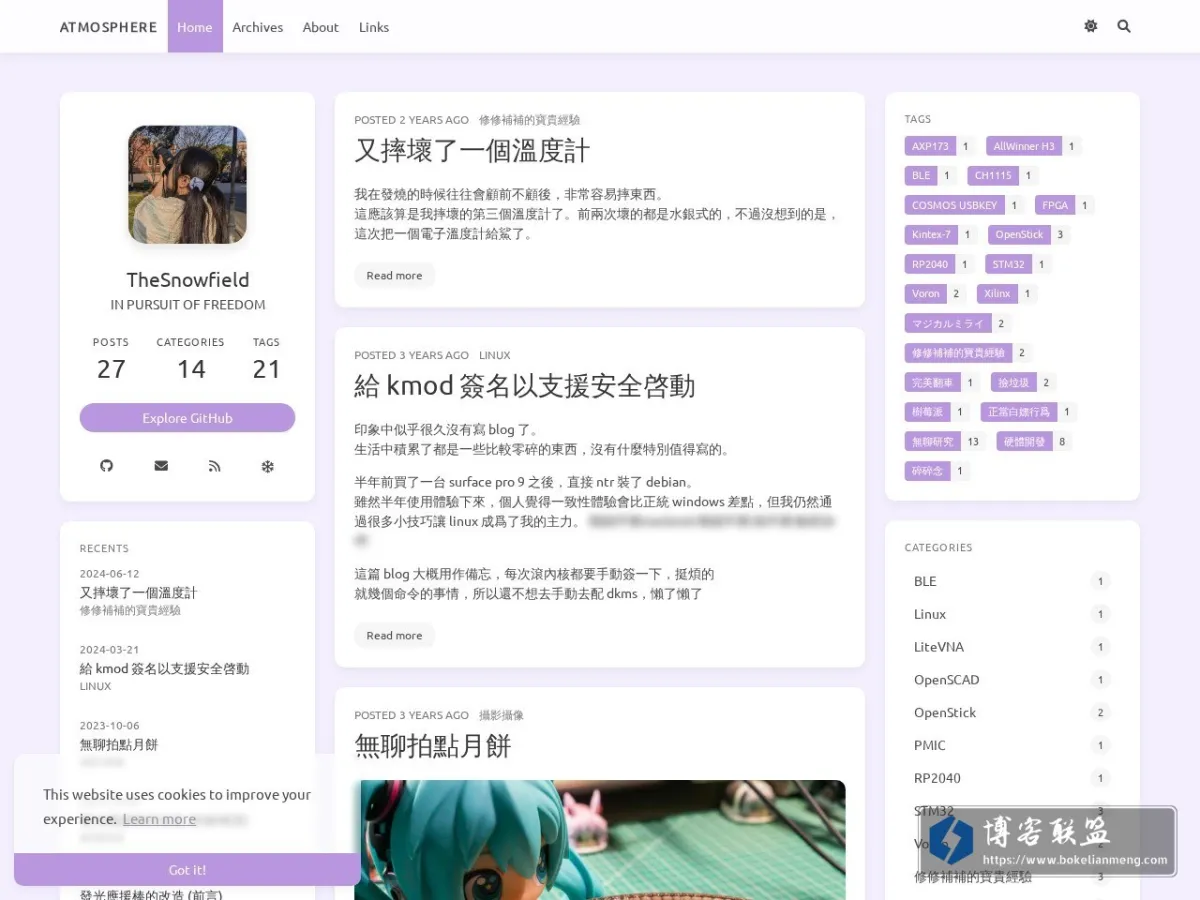Select the Xilinx tag
This screenshot has height=900, width=1200.
(x=997, y=293)
